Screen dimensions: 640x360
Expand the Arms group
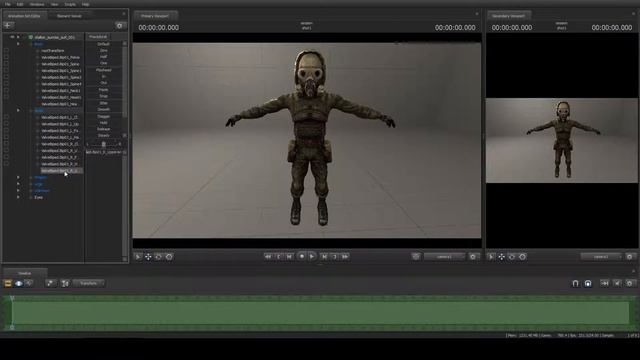18,110
